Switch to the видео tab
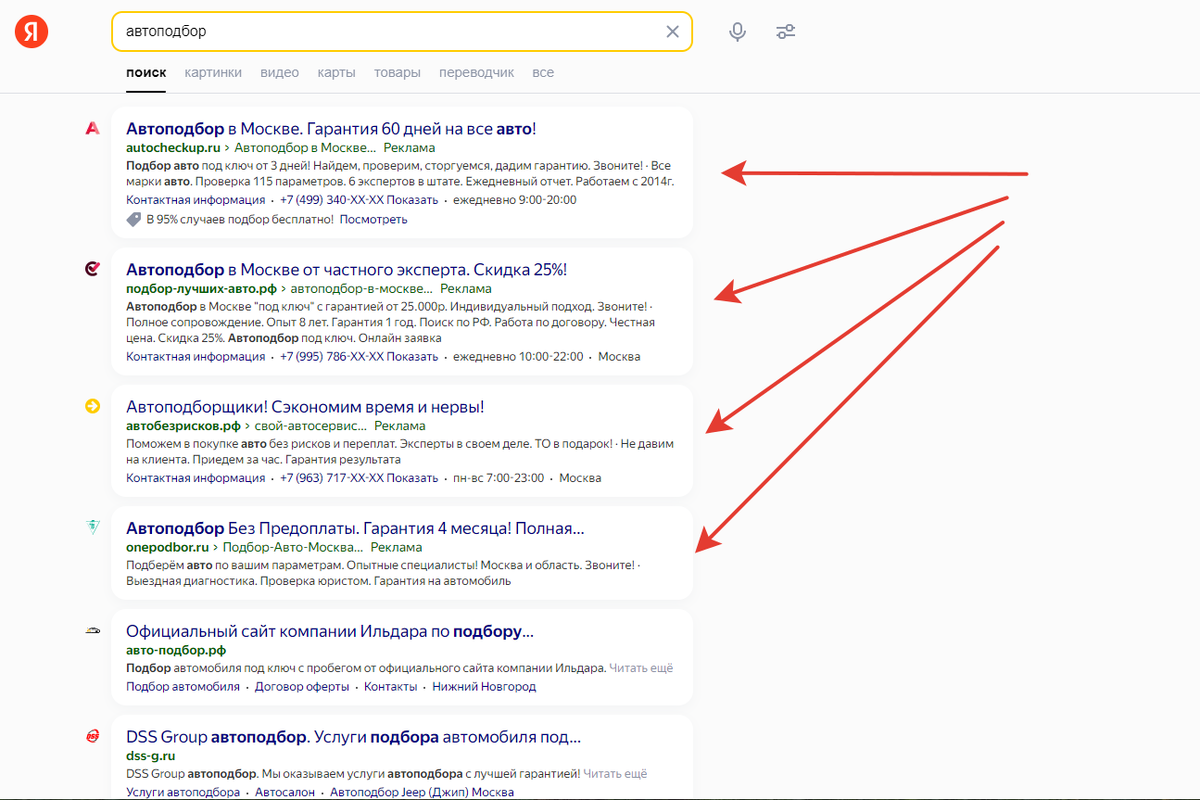The image size is (1200, 800). tap(279, 72)
